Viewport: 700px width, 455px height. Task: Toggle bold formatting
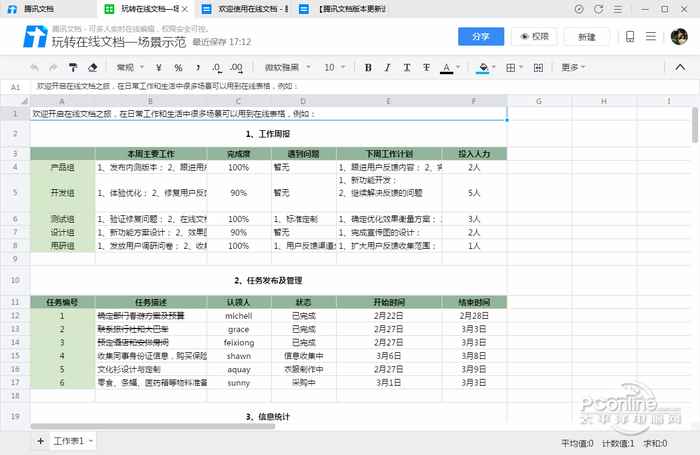point(368,68)
